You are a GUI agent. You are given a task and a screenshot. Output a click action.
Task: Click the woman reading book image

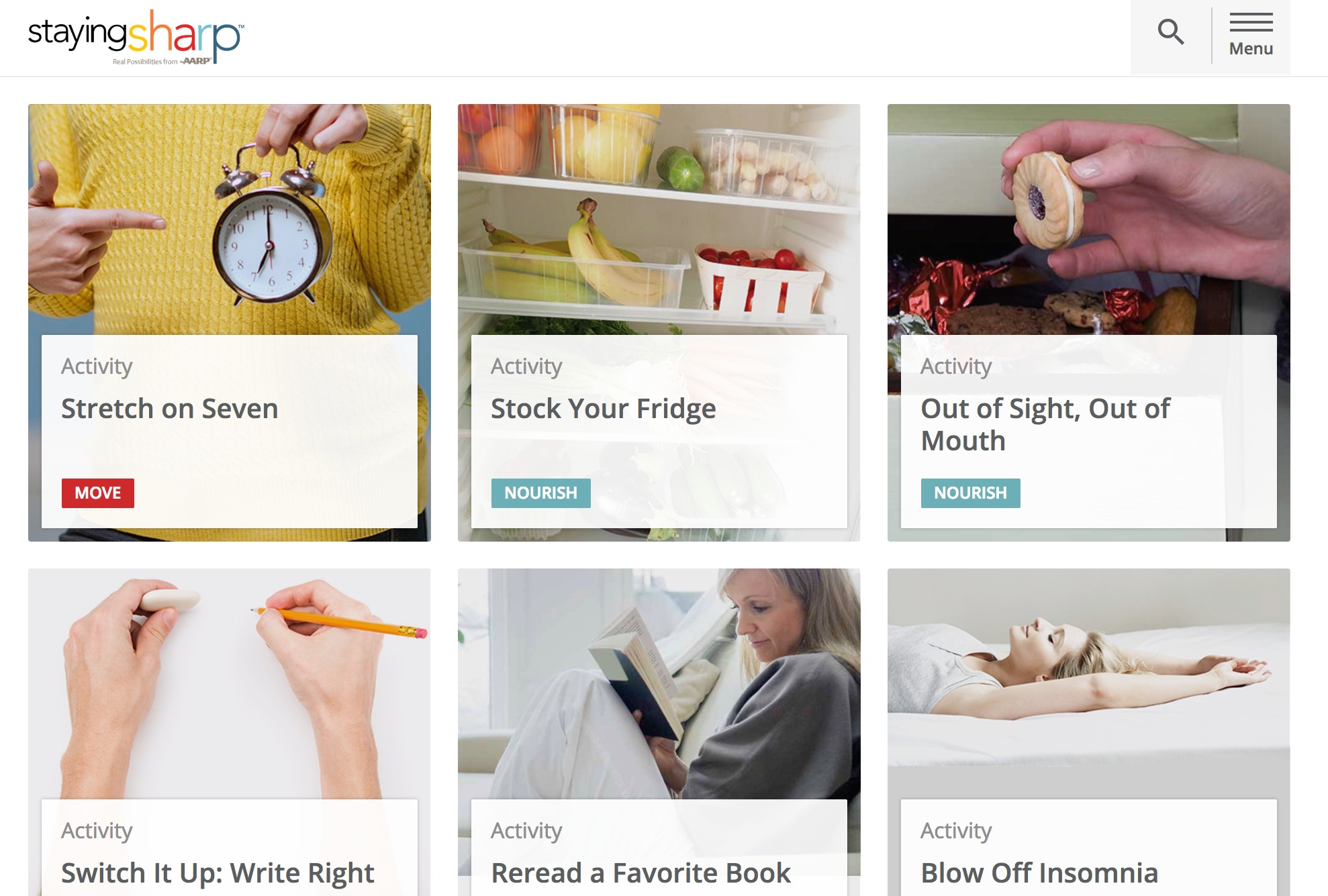pos(659,684)
